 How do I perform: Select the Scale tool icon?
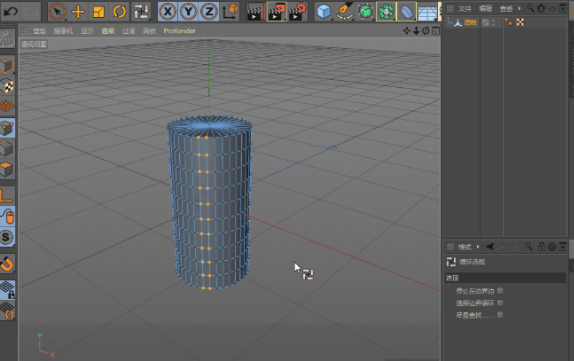(98, 12)
